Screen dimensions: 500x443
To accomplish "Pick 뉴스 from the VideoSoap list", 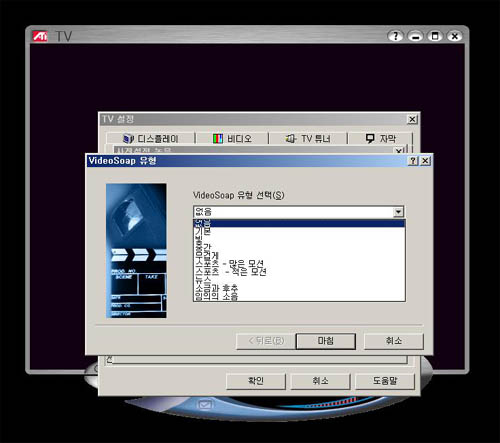I will click(299, 280).
